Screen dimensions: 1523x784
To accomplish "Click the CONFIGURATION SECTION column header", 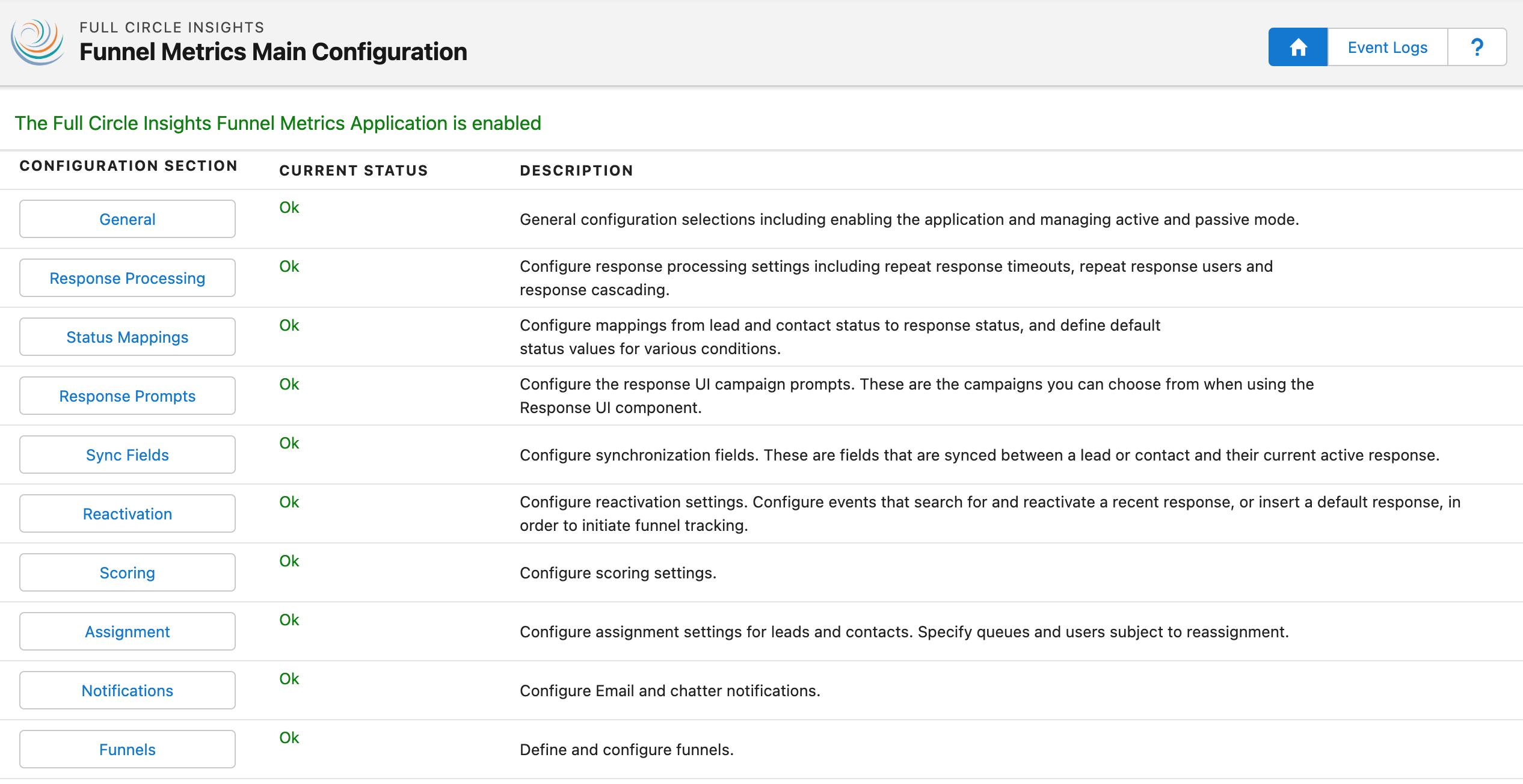I will [x=129, y=166].
